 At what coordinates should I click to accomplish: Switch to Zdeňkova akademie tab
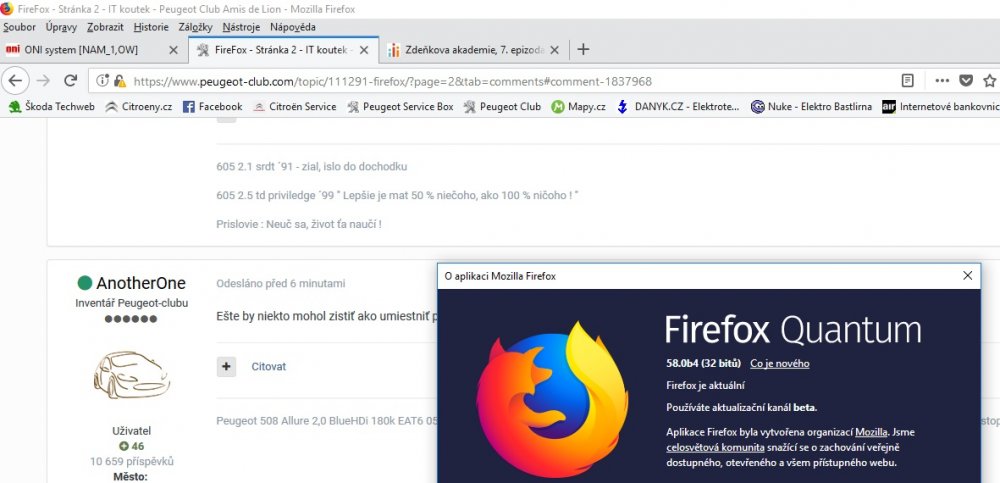[474, 50]
